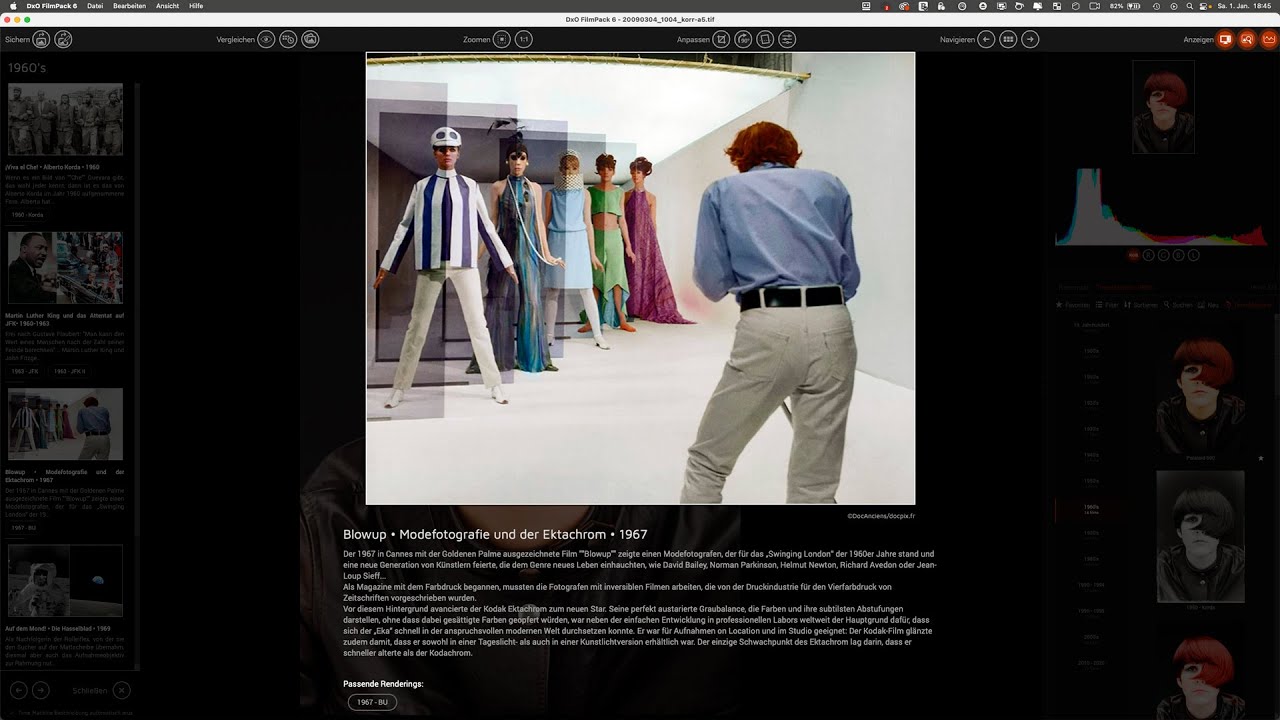Viewport: 1280px width, 720px height.
Task: Click the Zoomen fit-to-screen icon
Action: pos(502,40)
